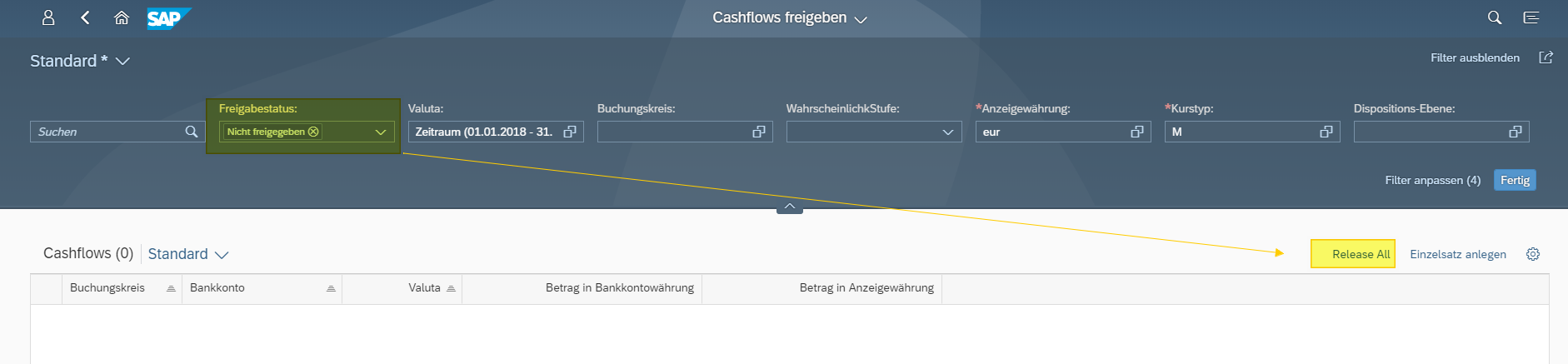Open value help for Buchungskreis filter
1568x364 pixels.
click(759, 132)
